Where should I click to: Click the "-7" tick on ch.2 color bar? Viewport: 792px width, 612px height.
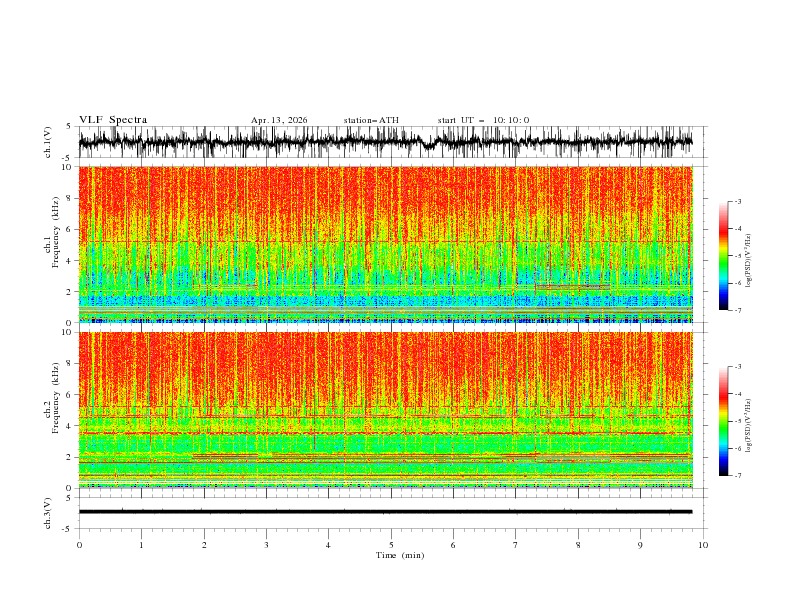coord(738,475)
